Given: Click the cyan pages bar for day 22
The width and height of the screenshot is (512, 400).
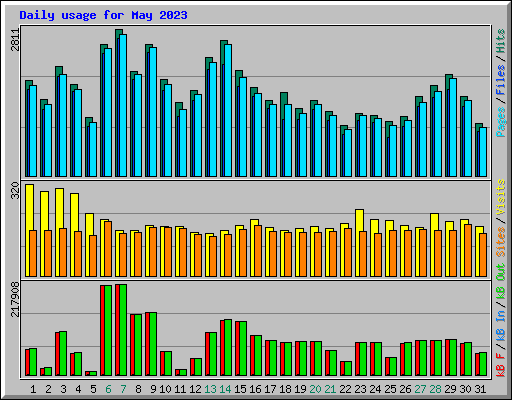Looking at the screenshot, I should point(348,153).
